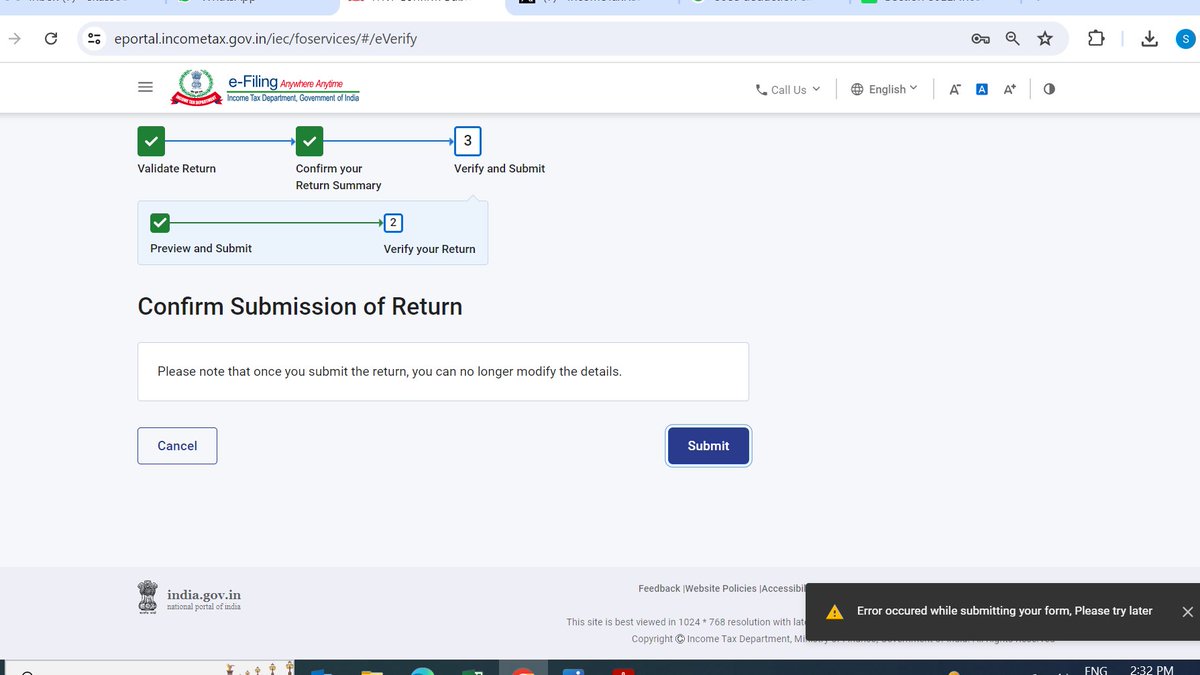
Task: Click the warning triangle in the error toast
Action: [x=835, y=612]
